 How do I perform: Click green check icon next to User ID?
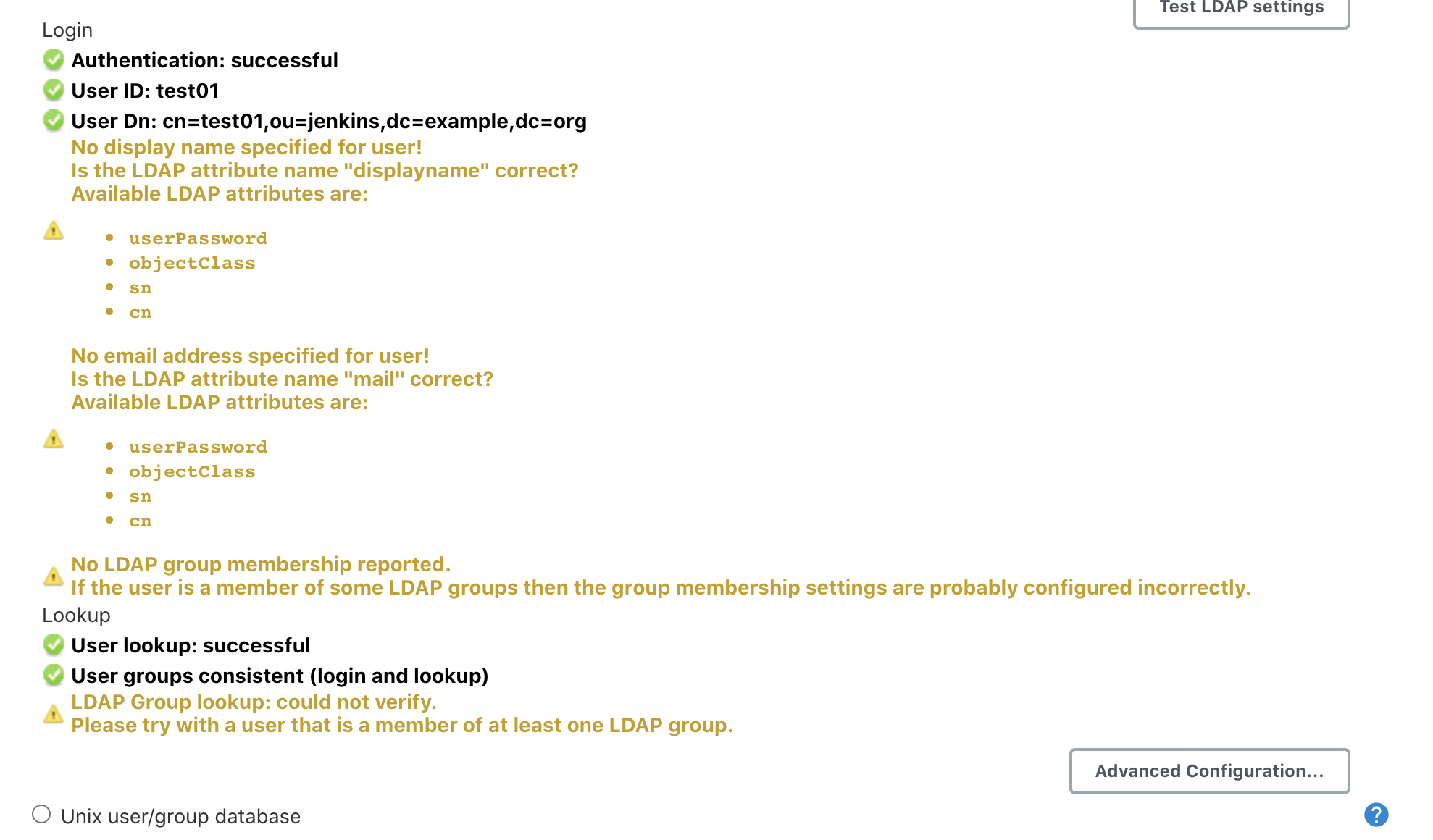tap(54, 90)
